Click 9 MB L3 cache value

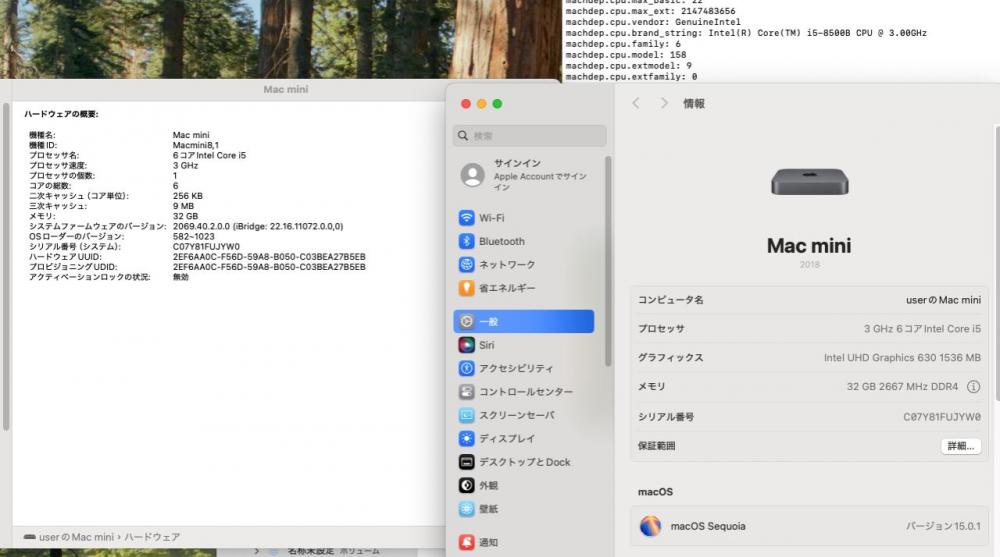(183, 207)
